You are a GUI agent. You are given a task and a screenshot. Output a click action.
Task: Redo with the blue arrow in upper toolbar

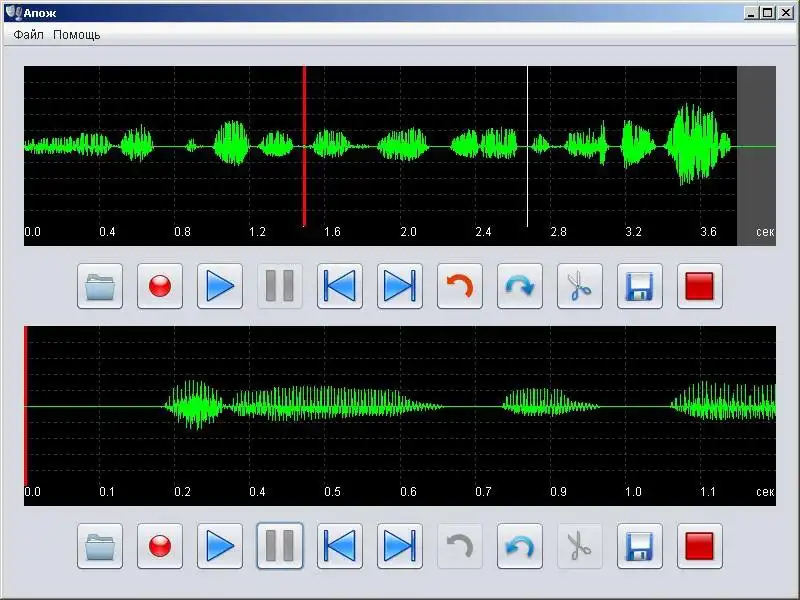click(x=520, y=286)
